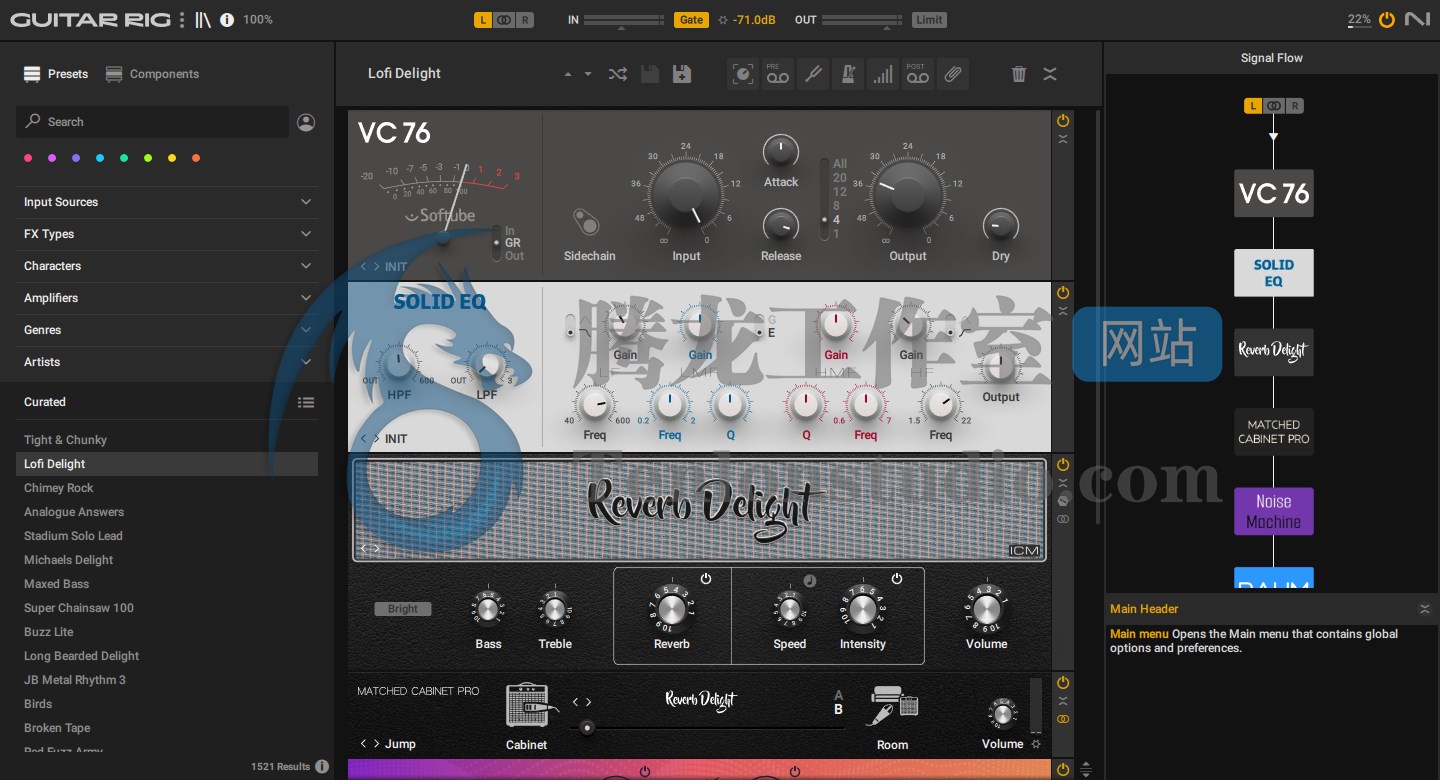Select Tight & Chunky preset
The width and height of the screenshot is (1440, 780).
click(167, 440)
